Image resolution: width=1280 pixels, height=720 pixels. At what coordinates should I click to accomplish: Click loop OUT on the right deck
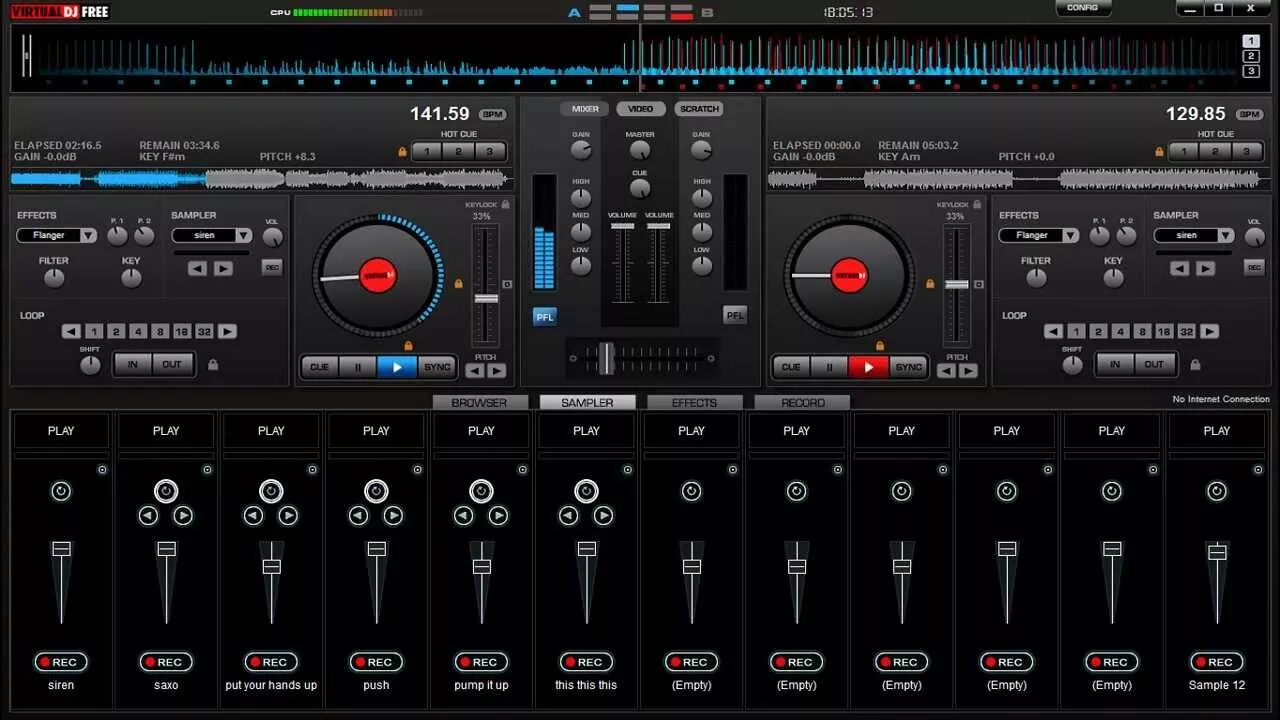pyautogui.click(x=1155, y=365)
